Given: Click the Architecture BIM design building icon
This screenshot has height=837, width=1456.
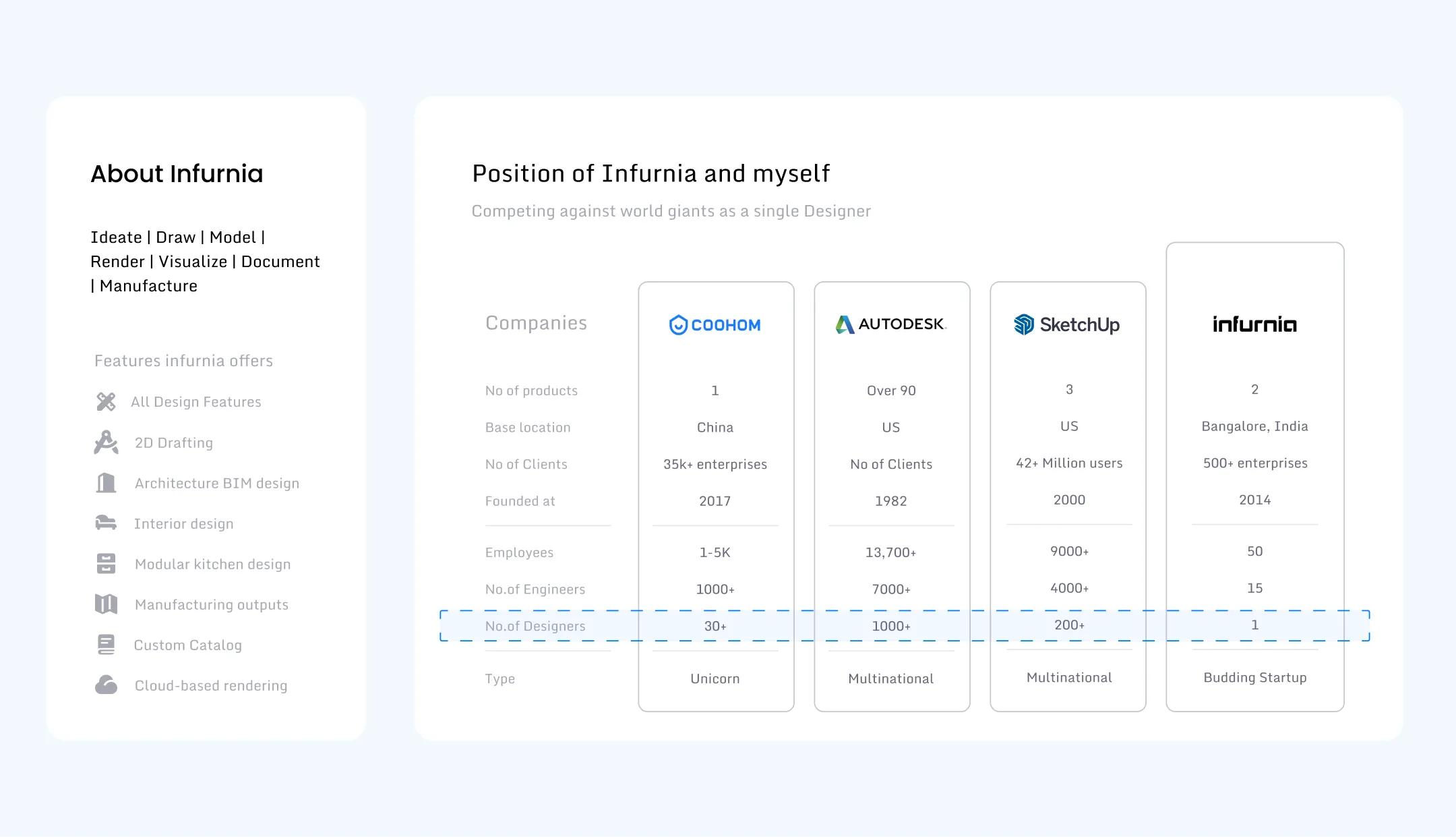Looking at the screenshot, I should point(106,483).
